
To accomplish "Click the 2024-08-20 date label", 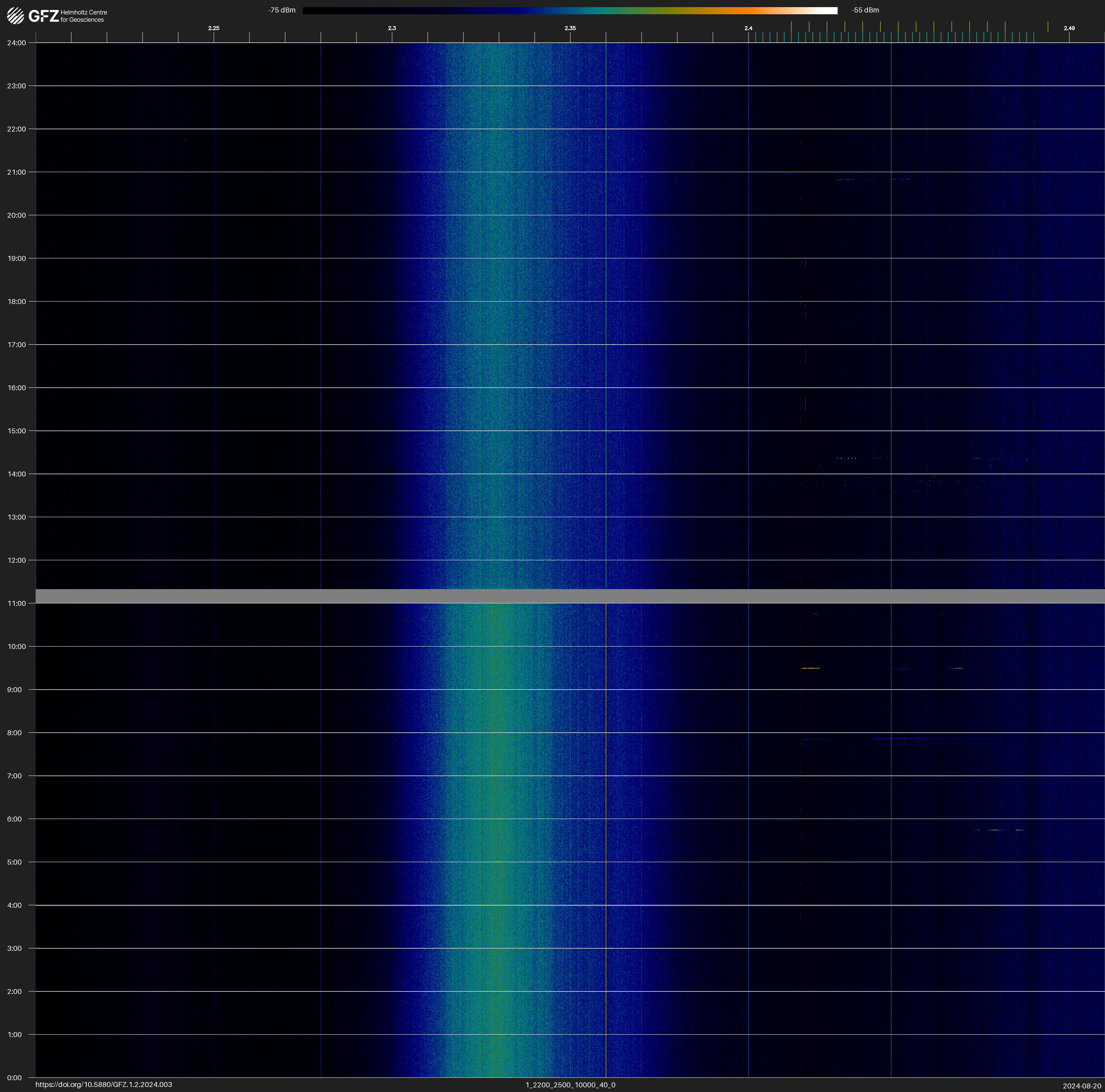I will coord(1081,1085).
